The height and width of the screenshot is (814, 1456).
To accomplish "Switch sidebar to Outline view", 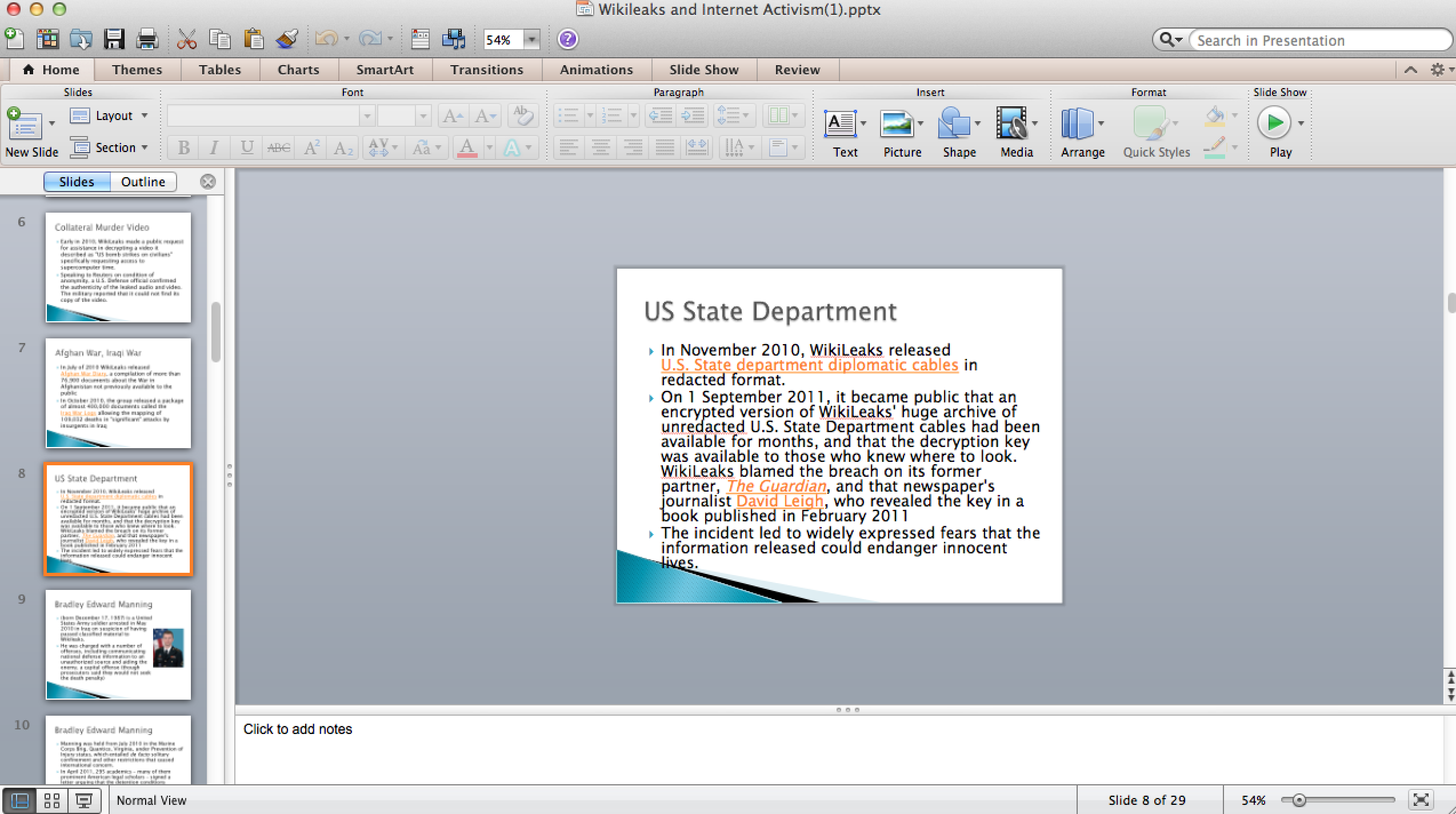I will 143,182.
